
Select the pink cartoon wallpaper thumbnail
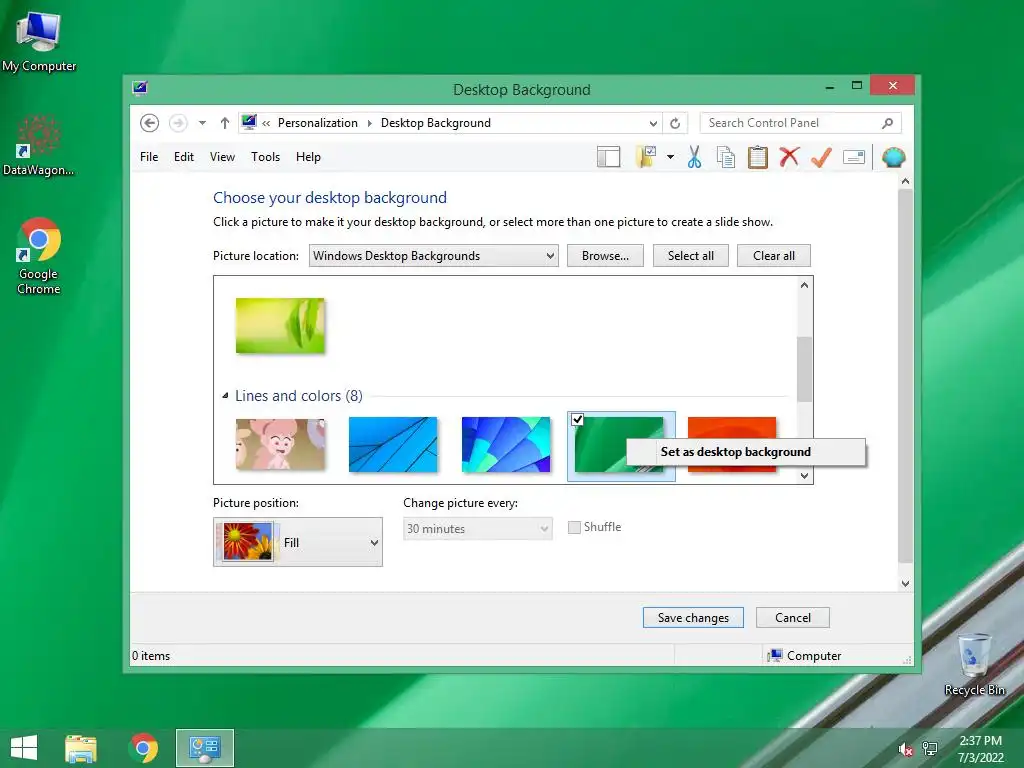pyautogui.click(x=280, y=444)
